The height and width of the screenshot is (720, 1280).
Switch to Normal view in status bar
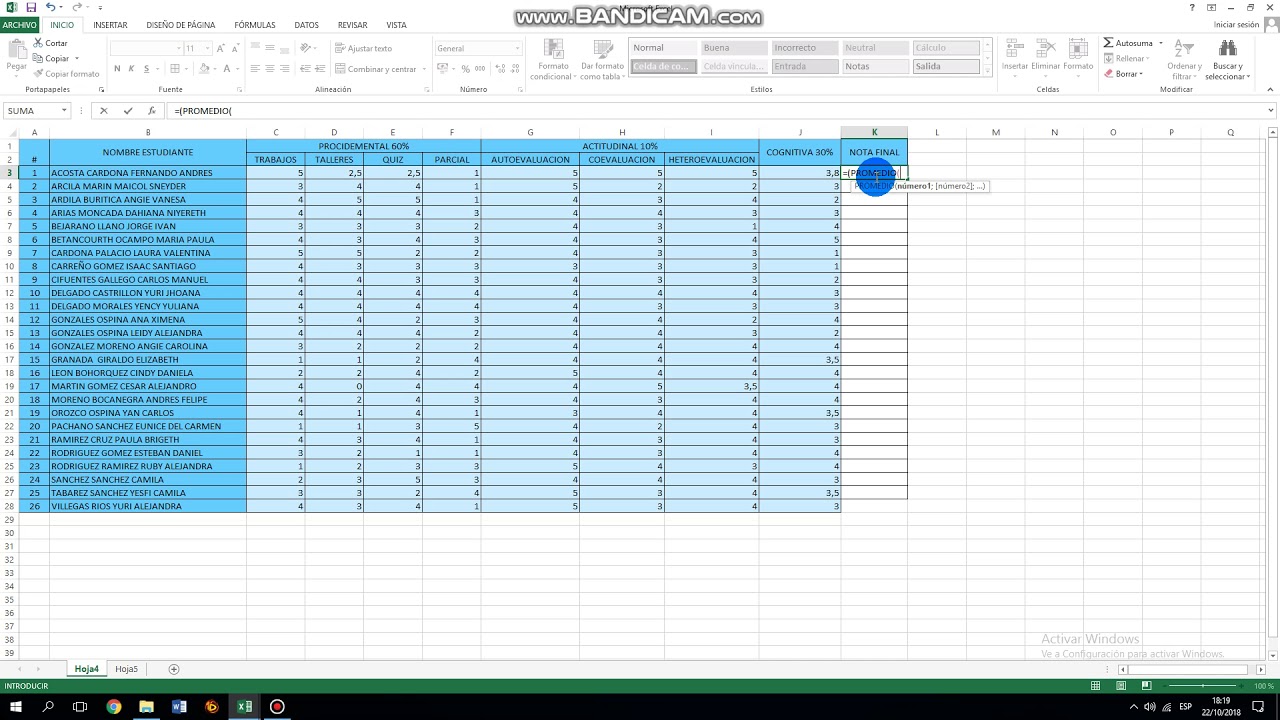point(1095,686)
